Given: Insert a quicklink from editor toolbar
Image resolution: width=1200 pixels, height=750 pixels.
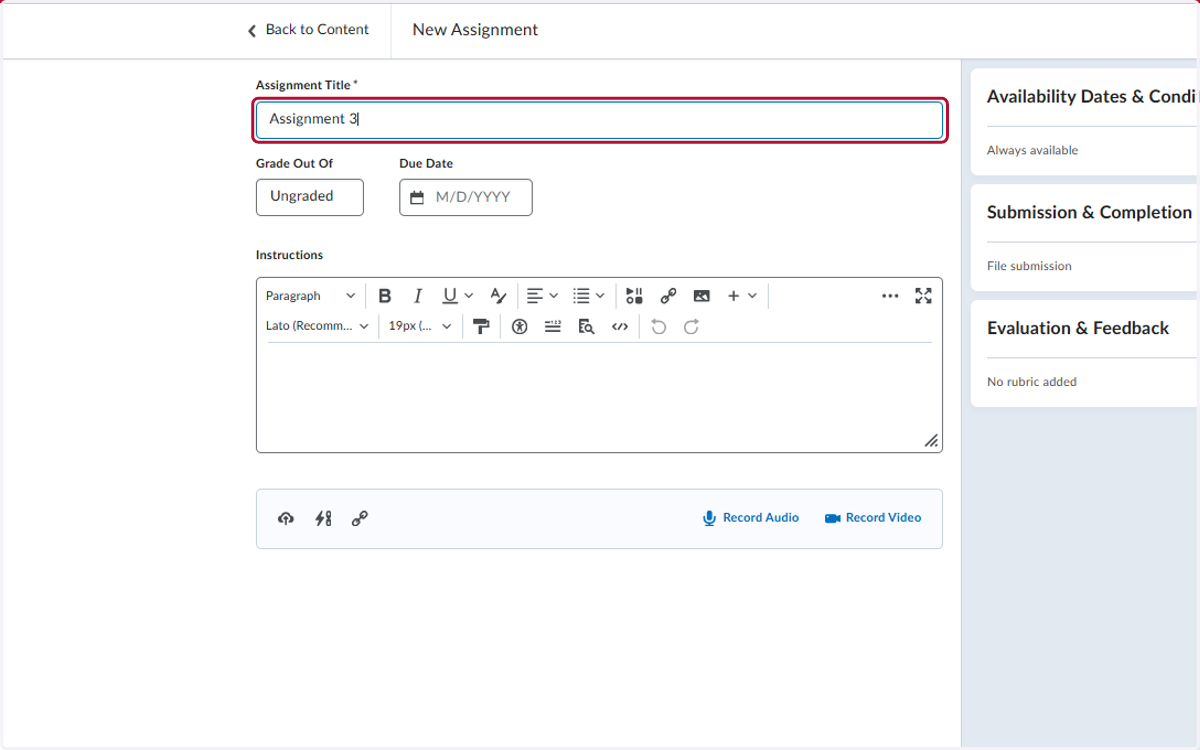Looking at the screenshot, I should pyautogui.click(x=668, y=296).
